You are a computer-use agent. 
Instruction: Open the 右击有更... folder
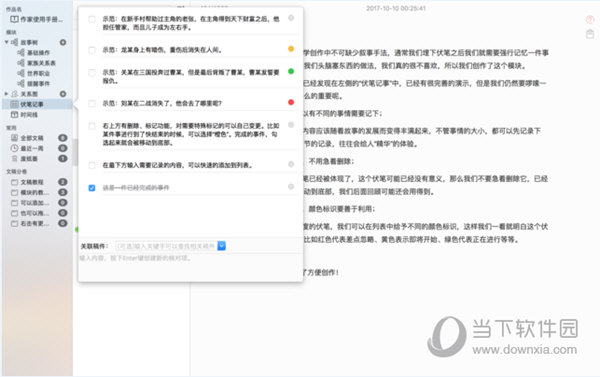[30, 223]
